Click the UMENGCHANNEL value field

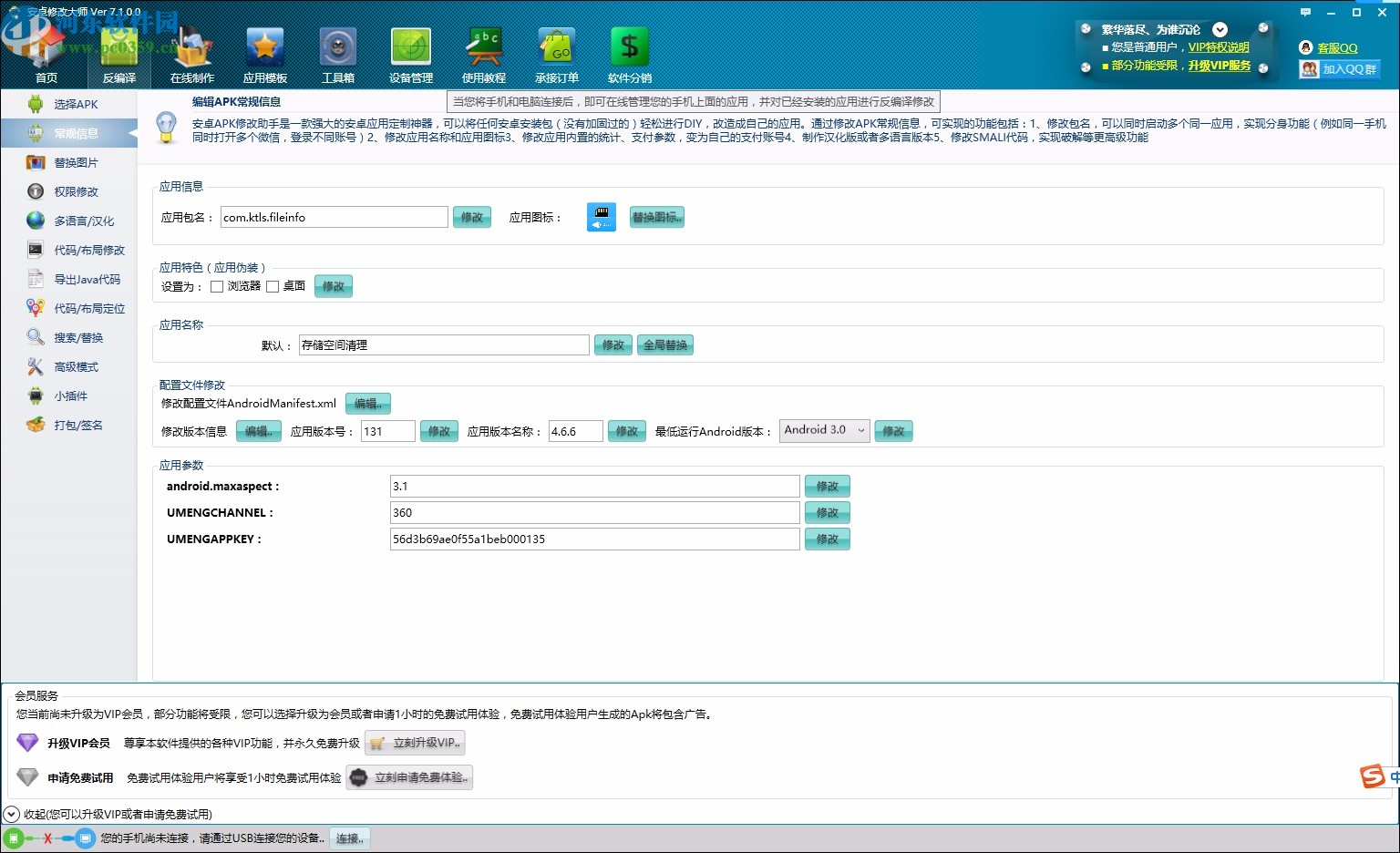pyautogui.click(x=595, y=512)
